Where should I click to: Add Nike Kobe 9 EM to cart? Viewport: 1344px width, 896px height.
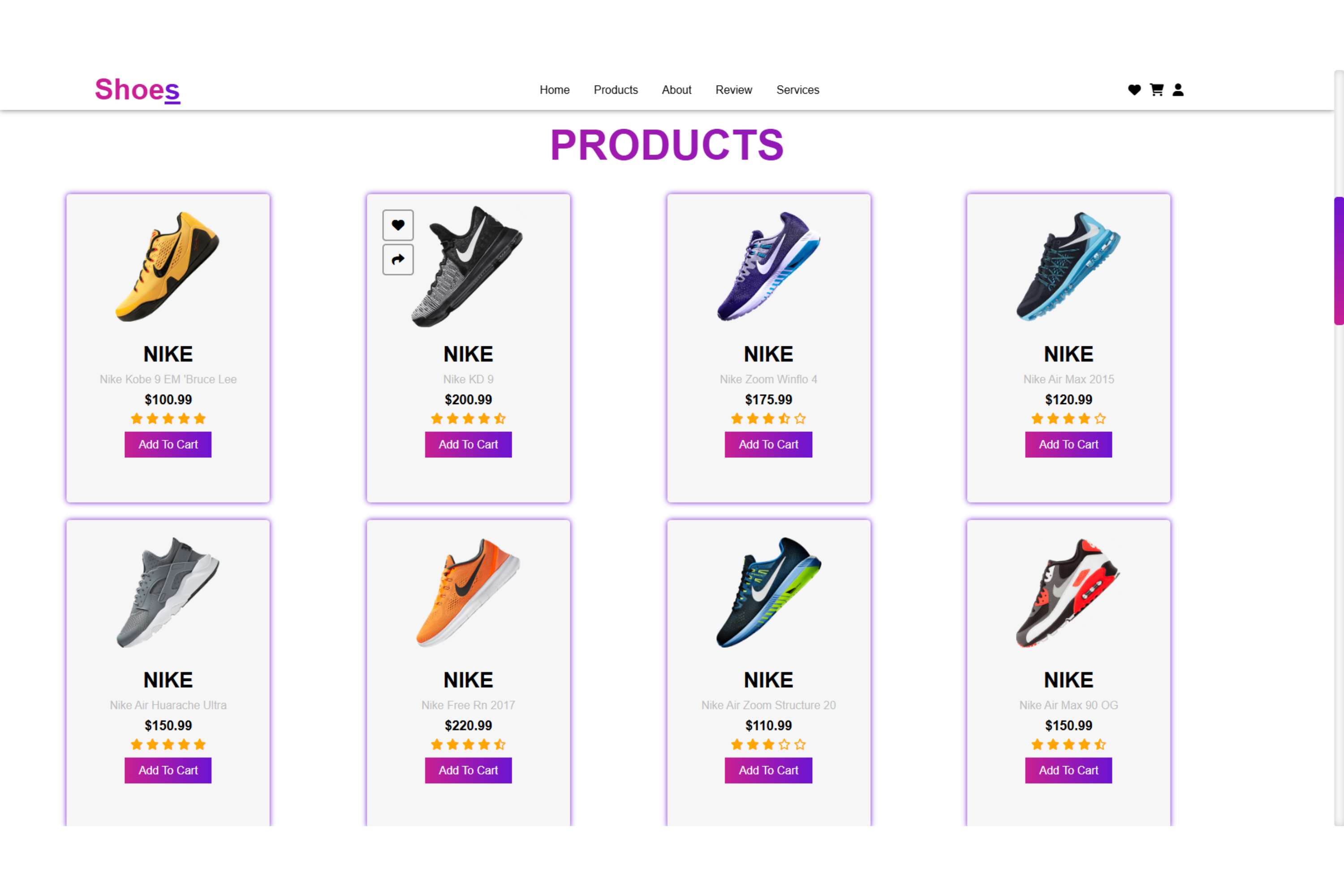(168, 444)
